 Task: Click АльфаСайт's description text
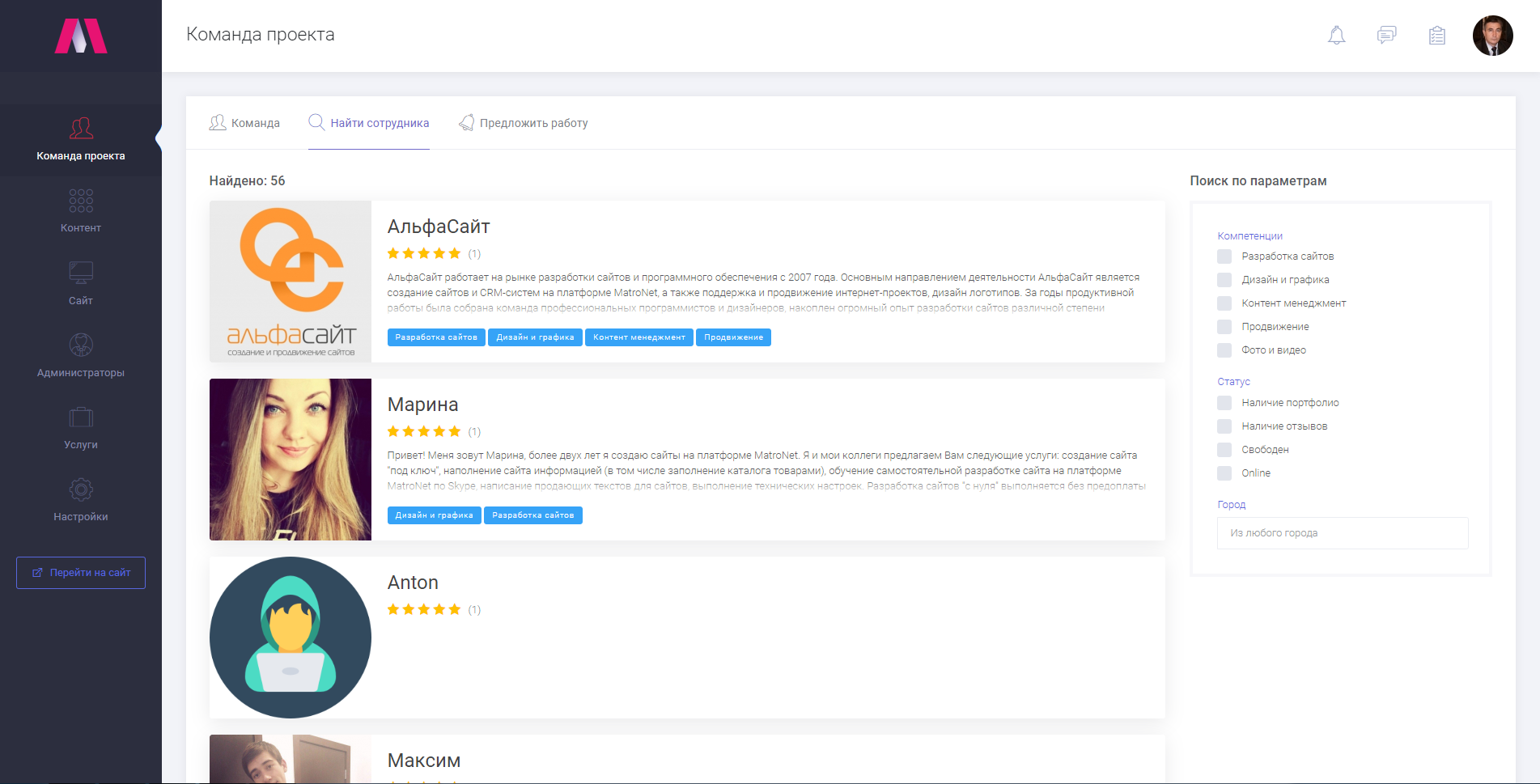coord(765,293)
